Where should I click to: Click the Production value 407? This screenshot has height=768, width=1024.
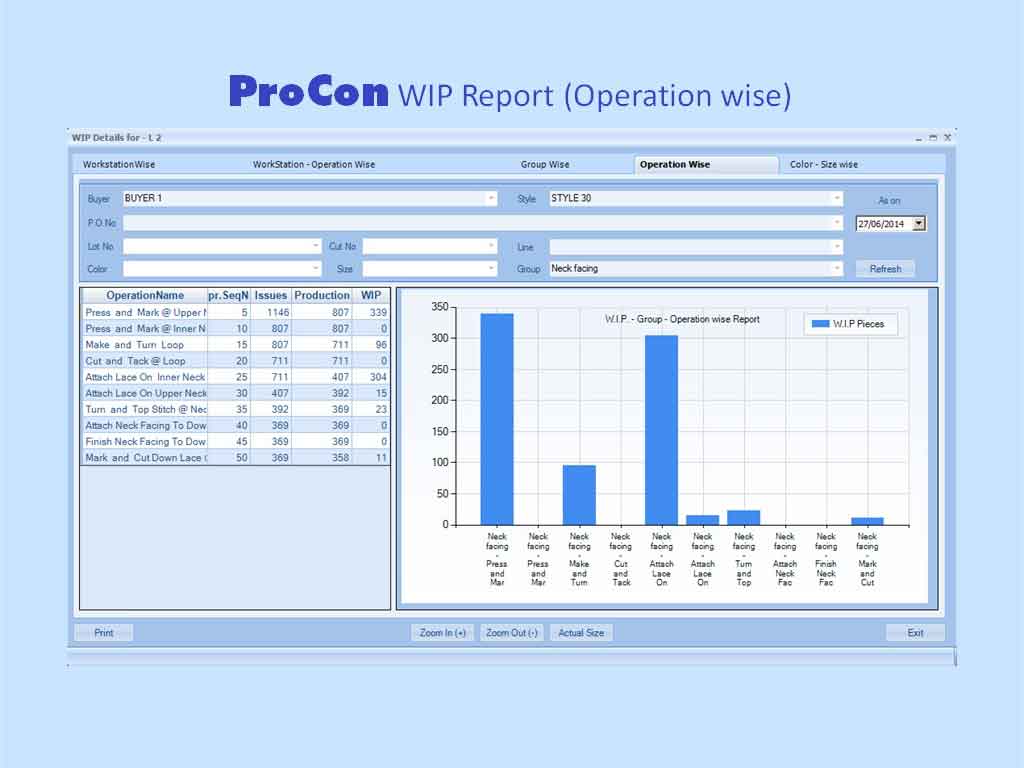click(x=340, y=377)
